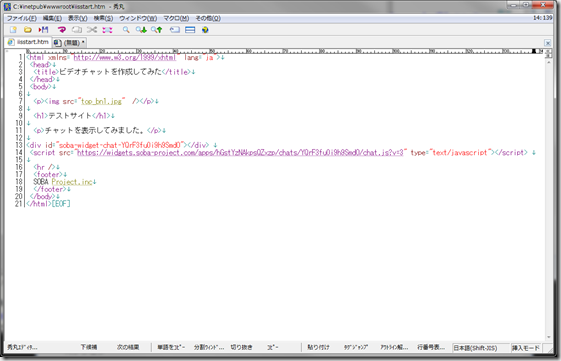
Task: Click the pink paste icon in toolbar
Action: tap(107, 30)
